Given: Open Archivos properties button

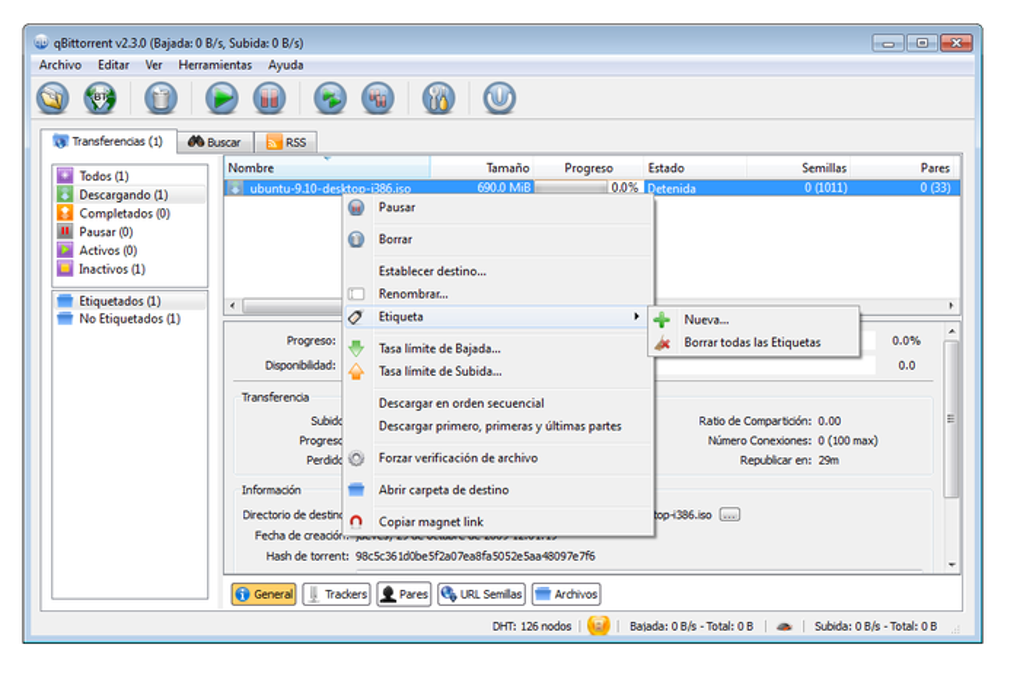Looking at the screenshot, I should 566,594.
